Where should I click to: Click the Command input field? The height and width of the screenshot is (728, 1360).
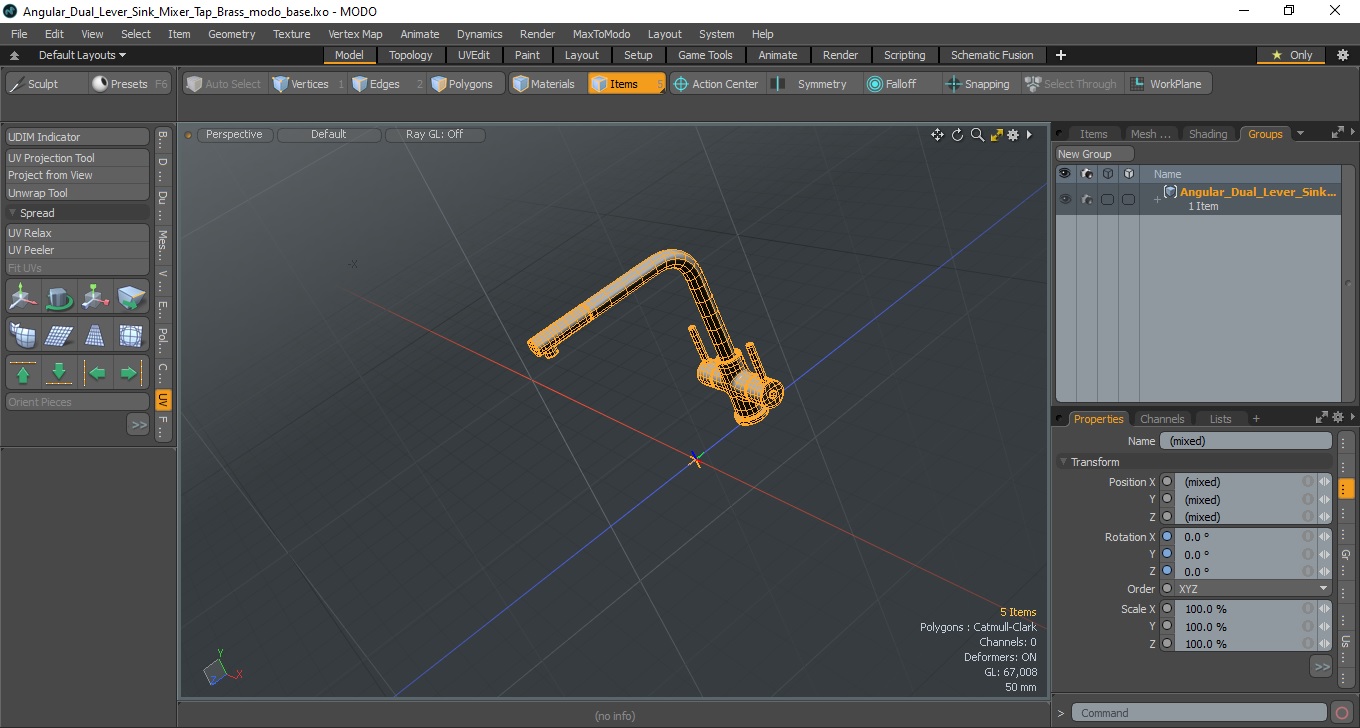[1201, 713]
